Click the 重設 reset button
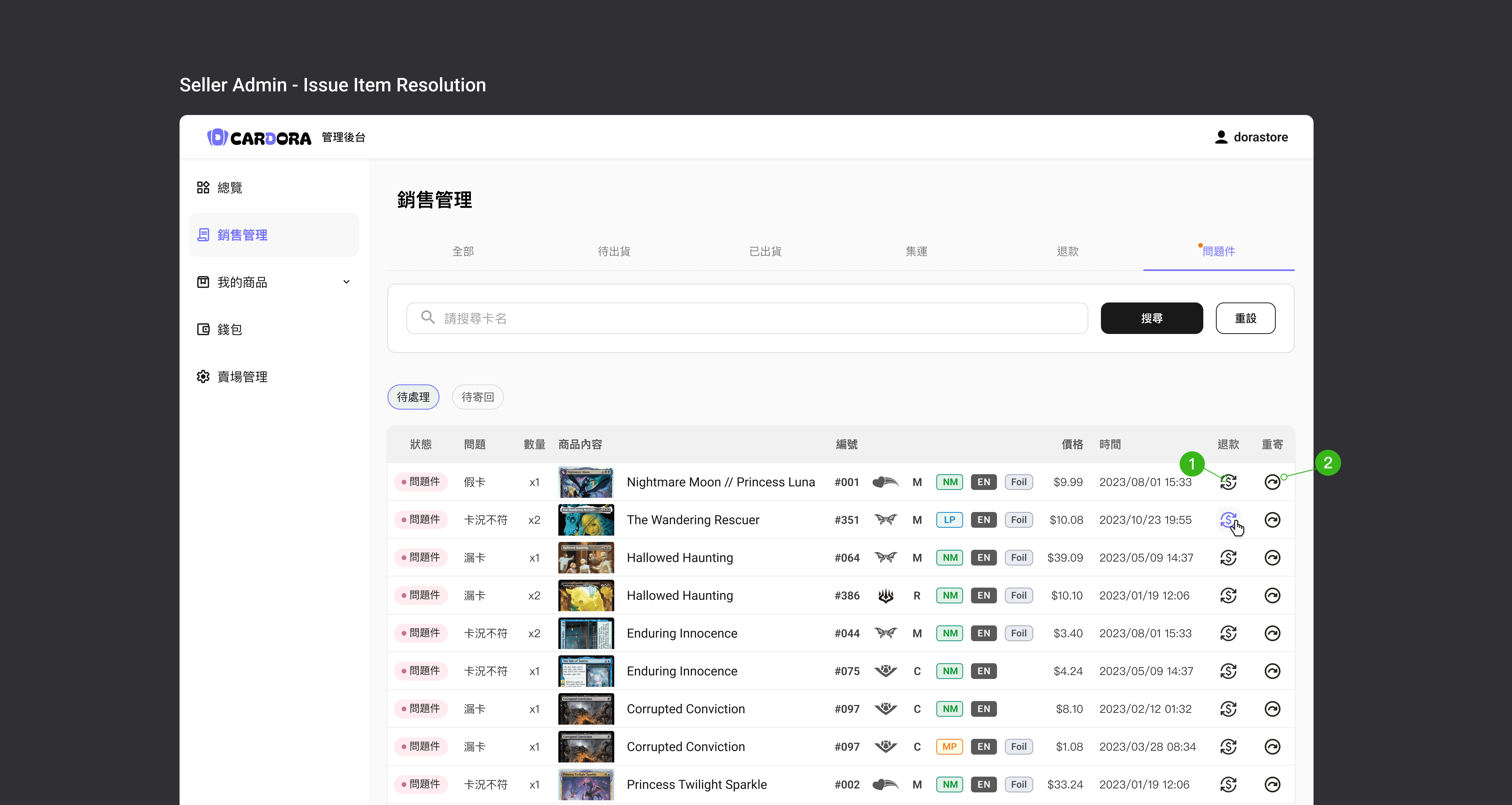This screenshot has width=1512, height=805. click(1245, 318)
